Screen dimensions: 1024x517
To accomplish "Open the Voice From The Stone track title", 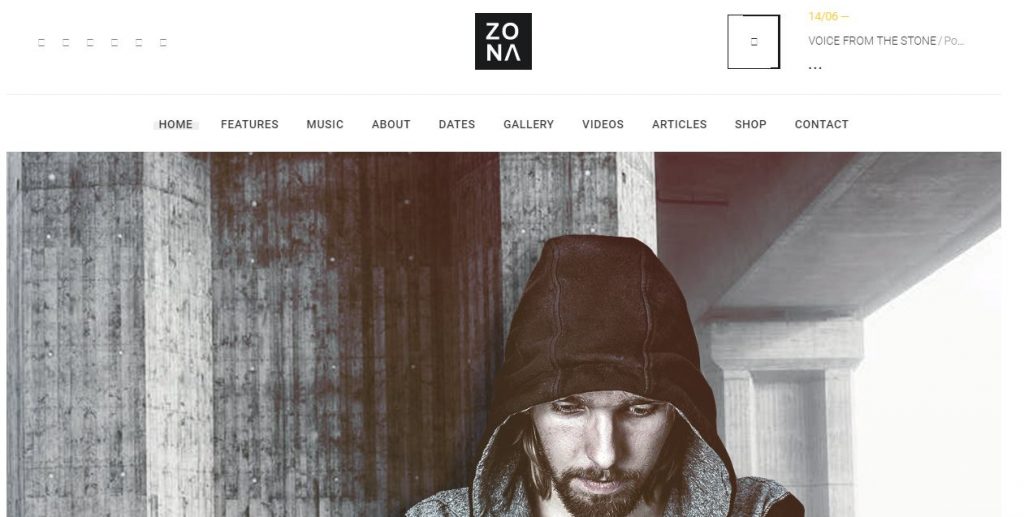I will tap(872, 40).
